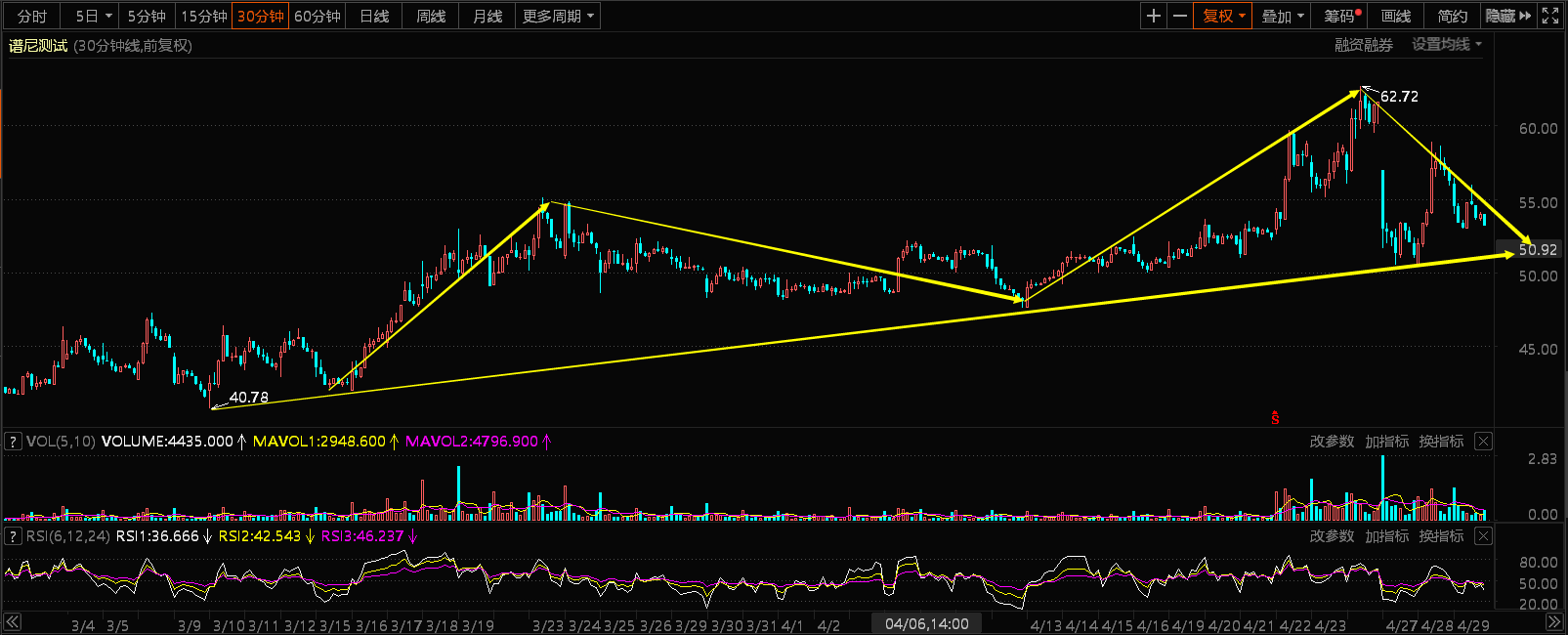Click 换指标 in RSI panel
Viewport: 1568px width, 635px height.
pos(1441,536)
